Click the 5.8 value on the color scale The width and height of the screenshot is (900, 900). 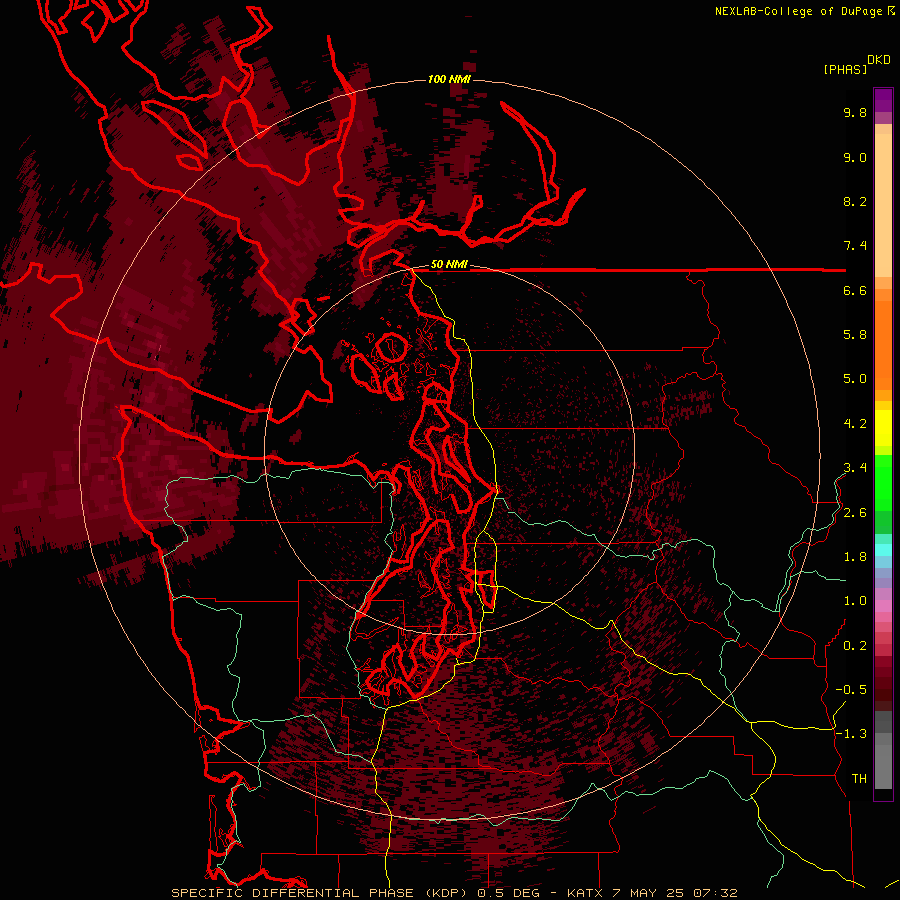tap(855, 335)
